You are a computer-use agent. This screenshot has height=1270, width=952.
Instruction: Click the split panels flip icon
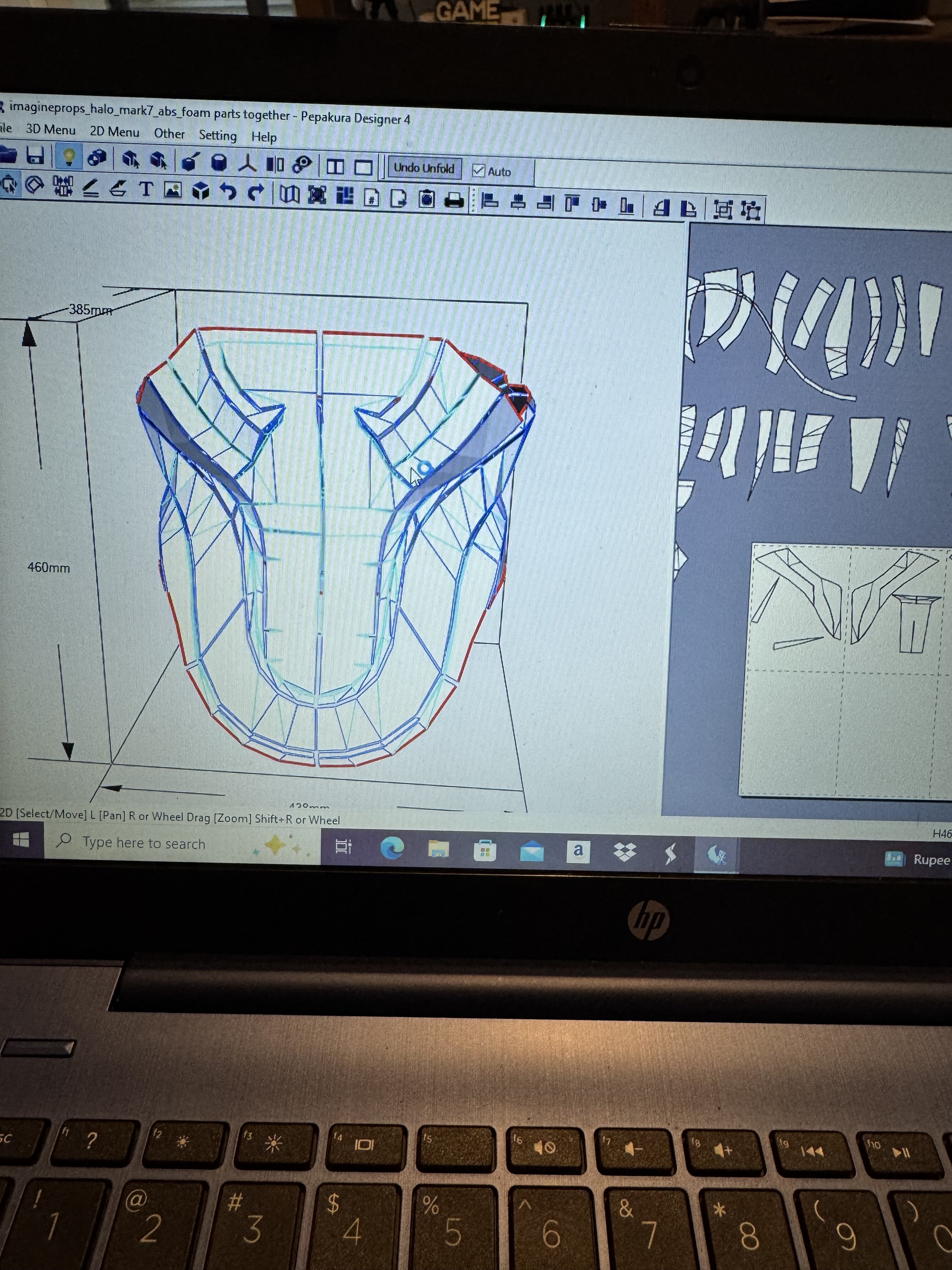(275, 165)
